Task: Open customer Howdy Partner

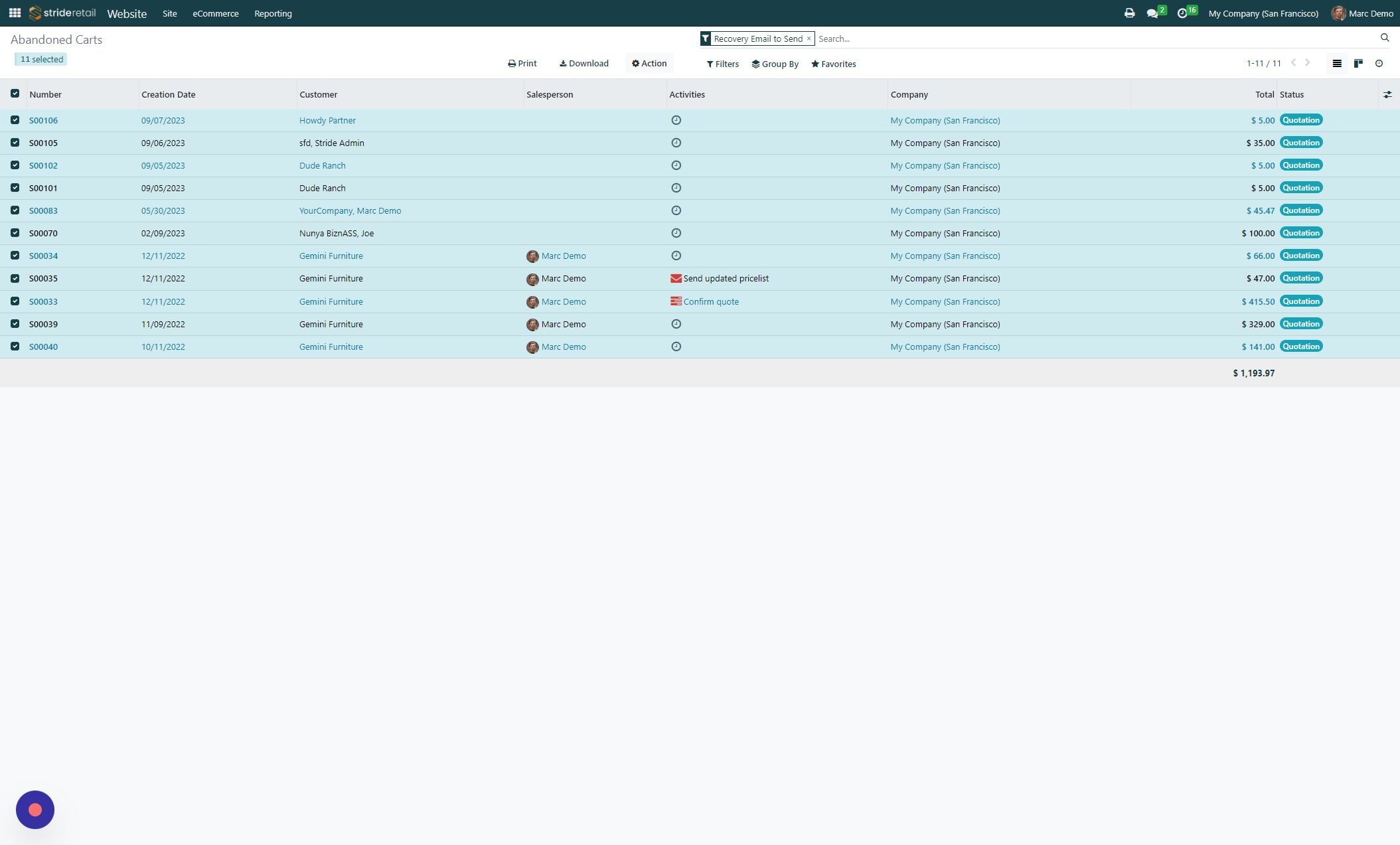Action: pos(327,120)
